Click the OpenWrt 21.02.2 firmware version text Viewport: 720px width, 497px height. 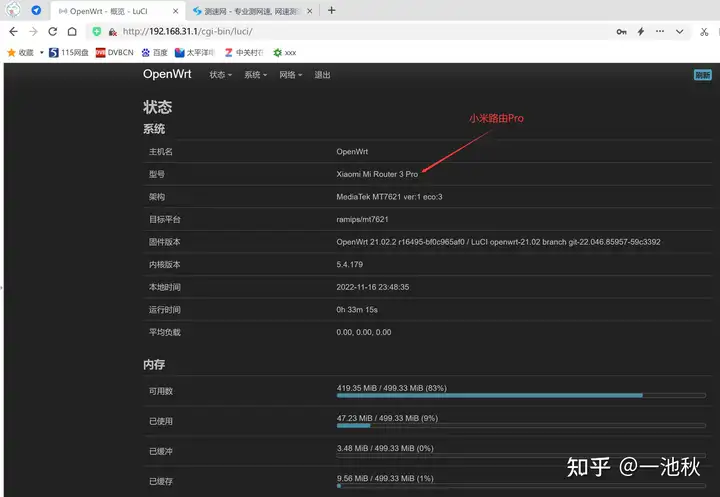498,242
